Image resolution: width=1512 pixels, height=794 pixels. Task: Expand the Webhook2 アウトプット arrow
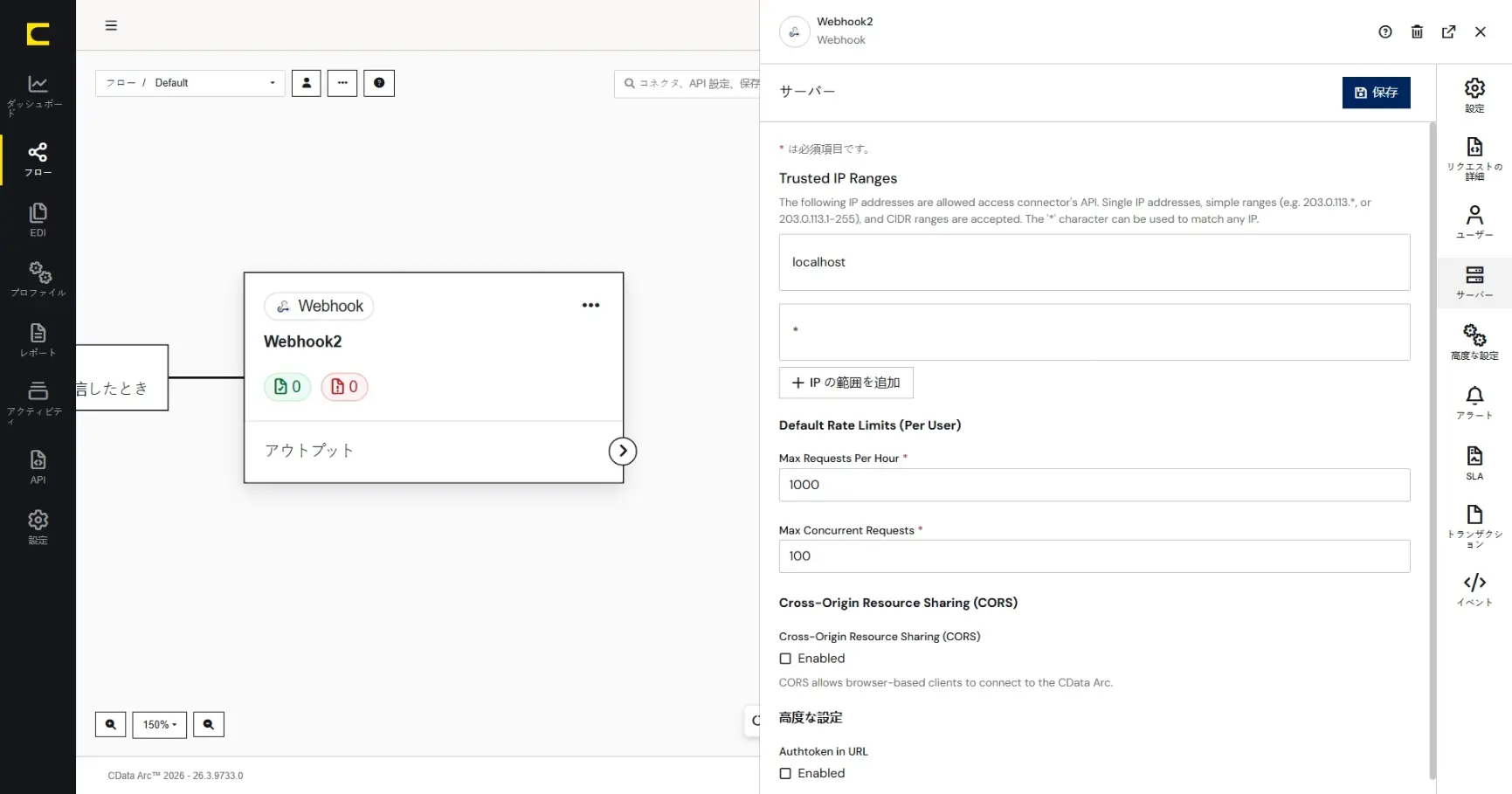point(623,451)
